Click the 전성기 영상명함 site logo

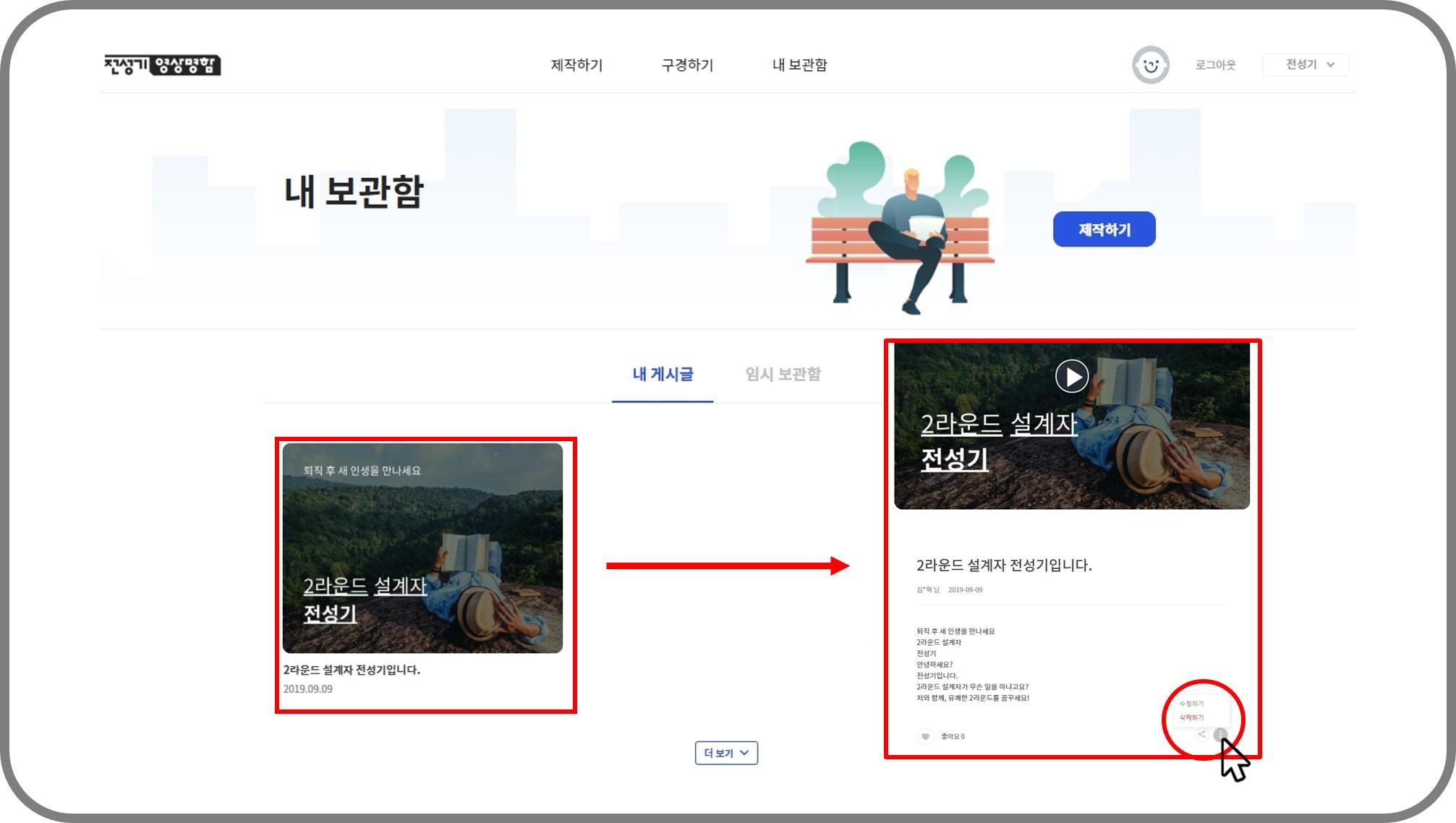[162, 65]
